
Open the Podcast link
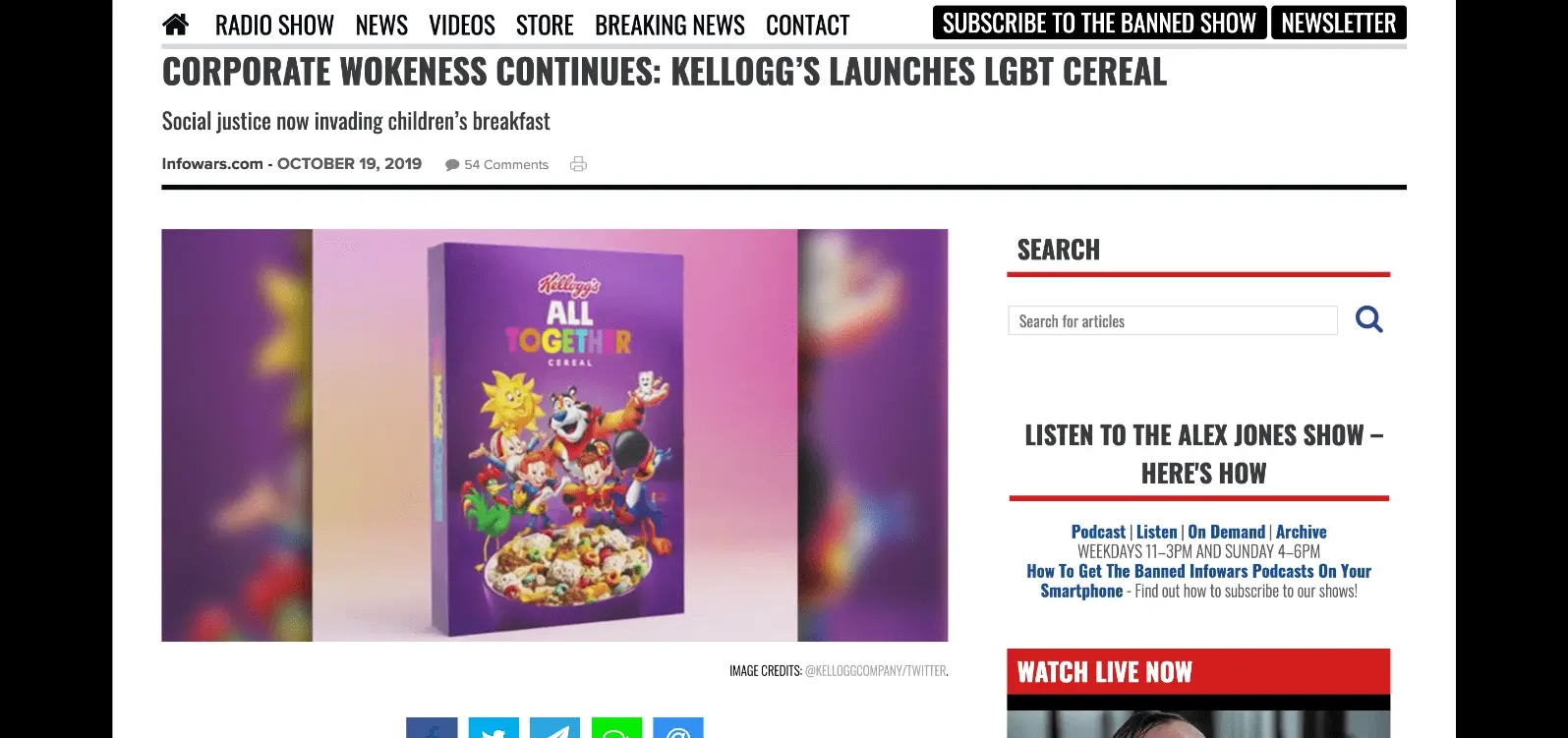pos(1098,532)
